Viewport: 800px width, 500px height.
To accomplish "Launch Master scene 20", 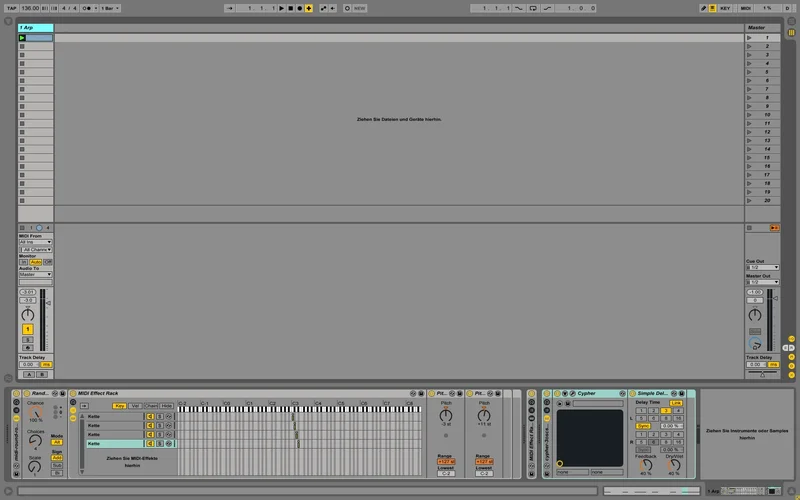I will pyautogui.click(x=749, y=201).
